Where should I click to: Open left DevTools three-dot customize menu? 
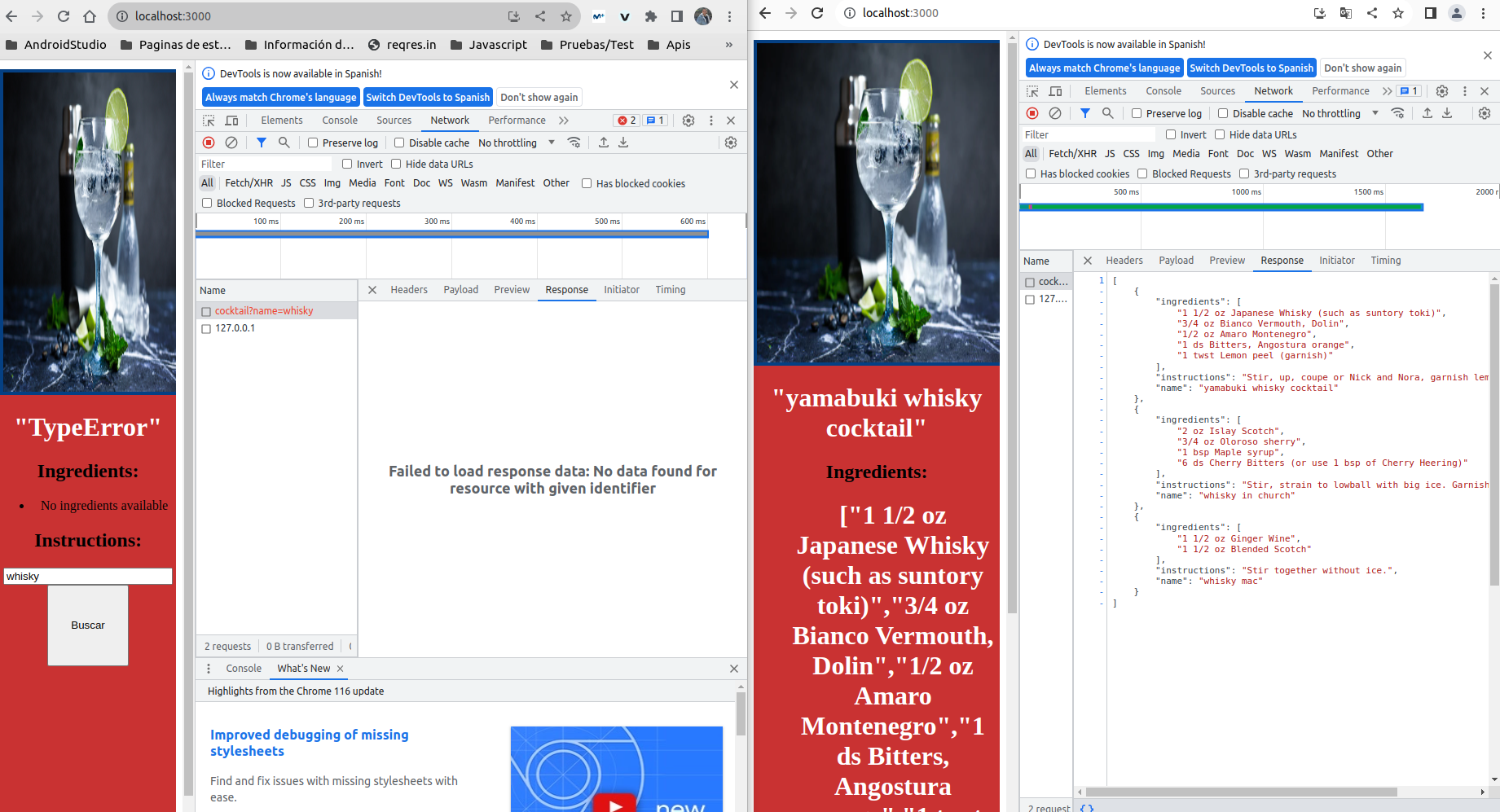click(711, 121)
